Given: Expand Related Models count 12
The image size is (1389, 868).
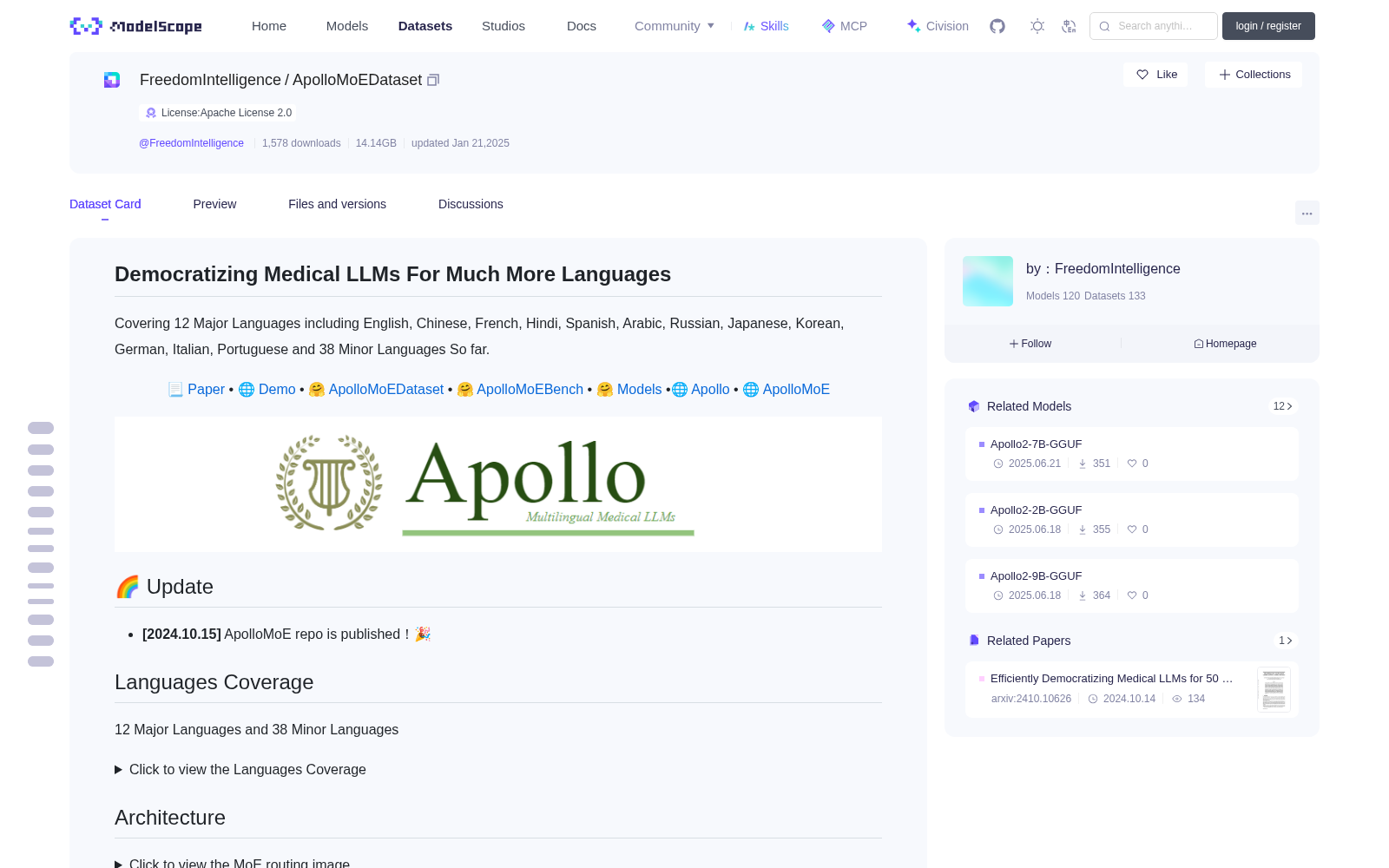Looking at the screenshot, I should pos(1282,406).
